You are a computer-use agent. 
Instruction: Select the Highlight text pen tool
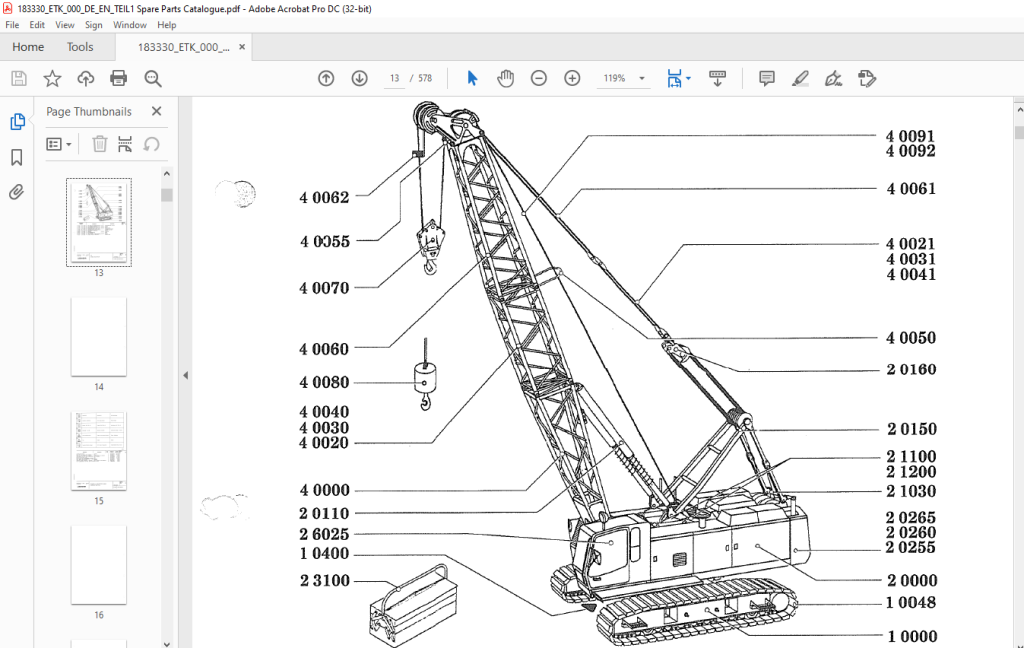pyautogui.click(x=800, y=78)
